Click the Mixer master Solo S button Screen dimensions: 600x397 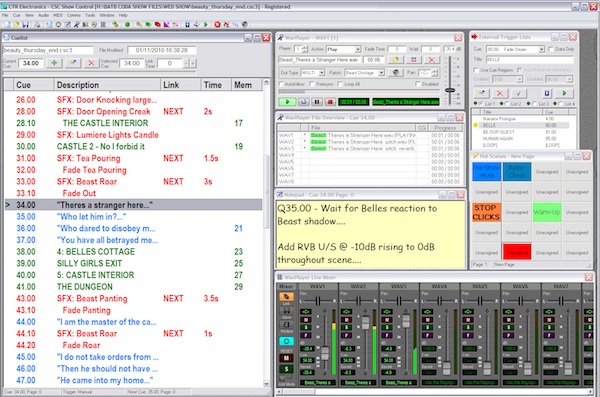286,369
